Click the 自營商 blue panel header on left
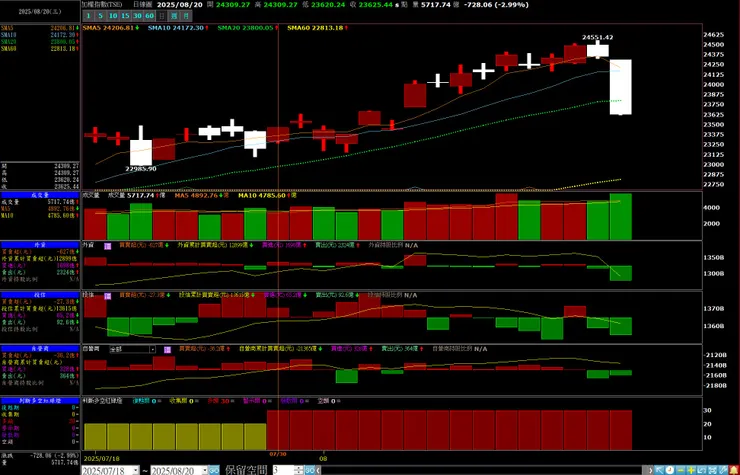 point(40,348)
